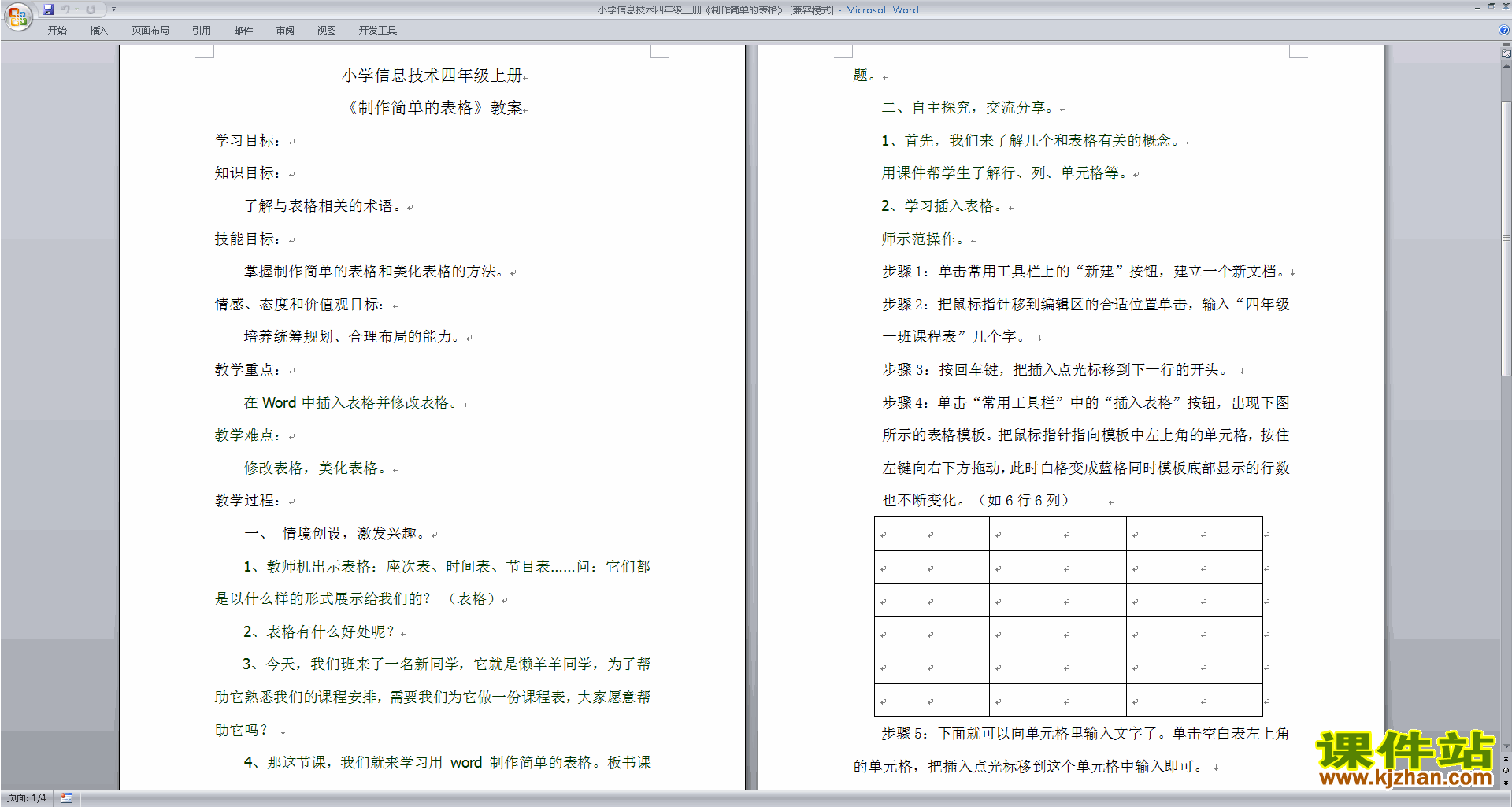Click the line 在 Word 中插入表格并修改表格
The image size is (1512, 807).
(350, 403)
